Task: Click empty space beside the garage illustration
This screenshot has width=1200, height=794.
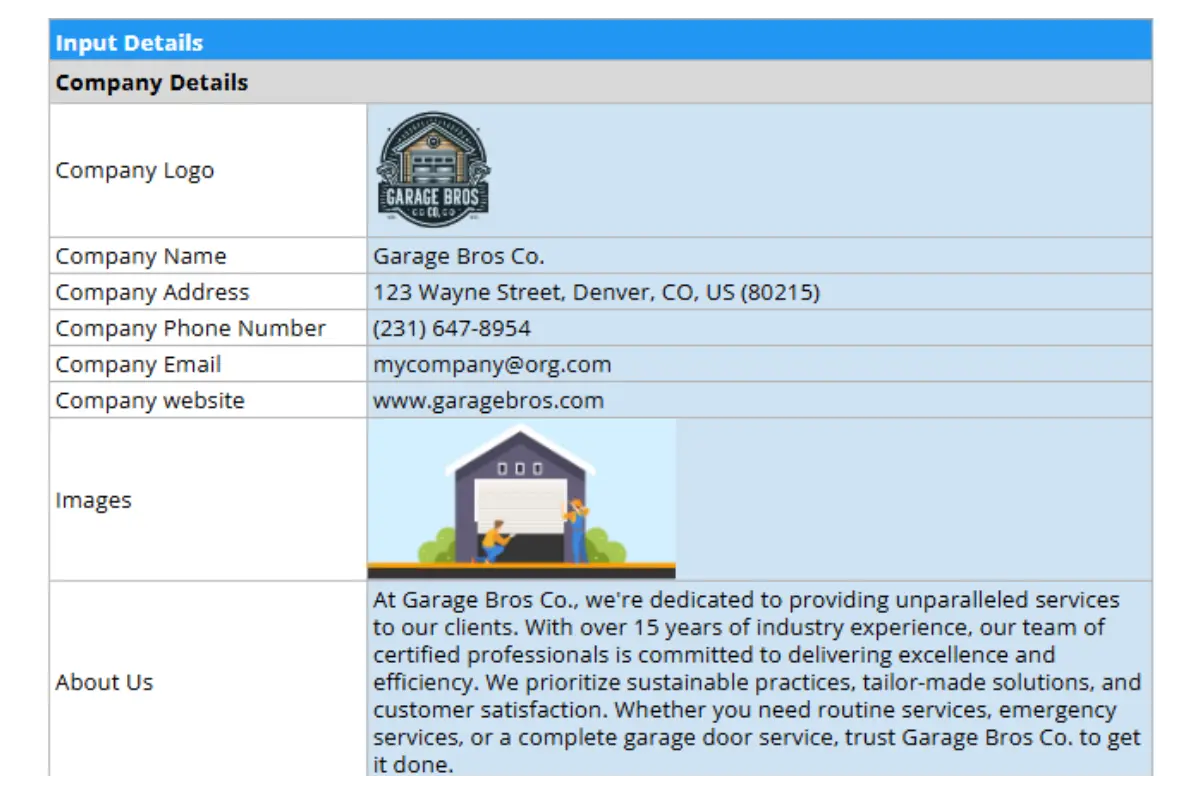Action: (x=910, y=499)
